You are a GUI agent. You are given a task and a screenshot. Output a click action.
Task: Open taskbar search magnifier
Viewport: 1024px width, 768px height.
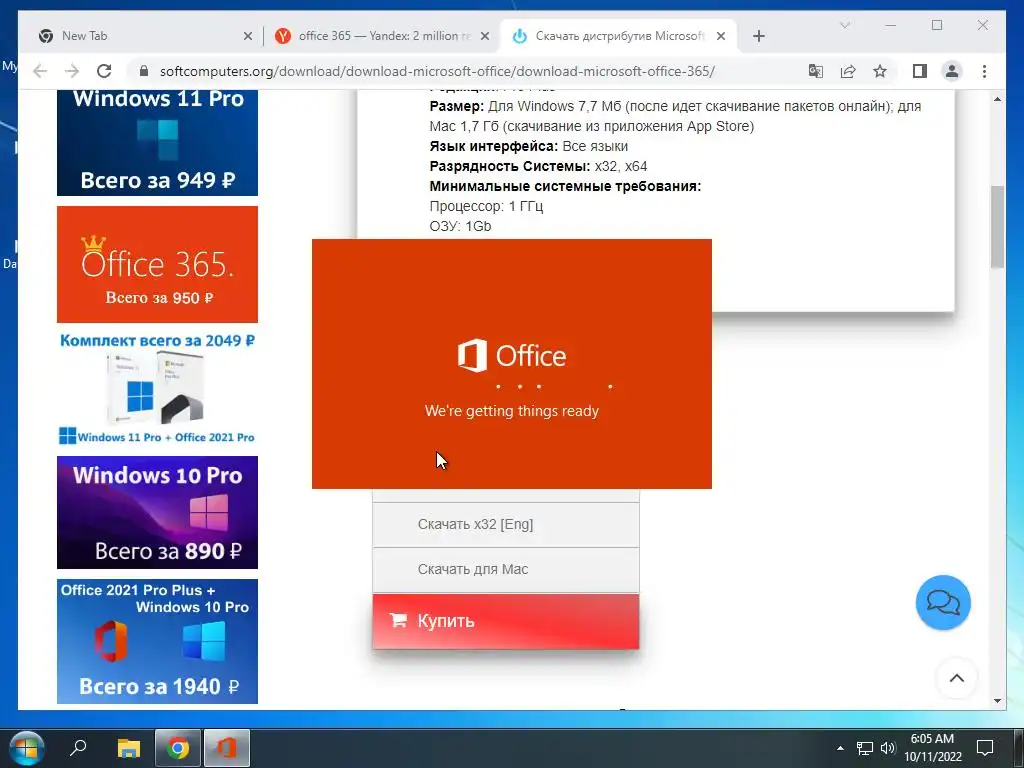pos(78,747)
